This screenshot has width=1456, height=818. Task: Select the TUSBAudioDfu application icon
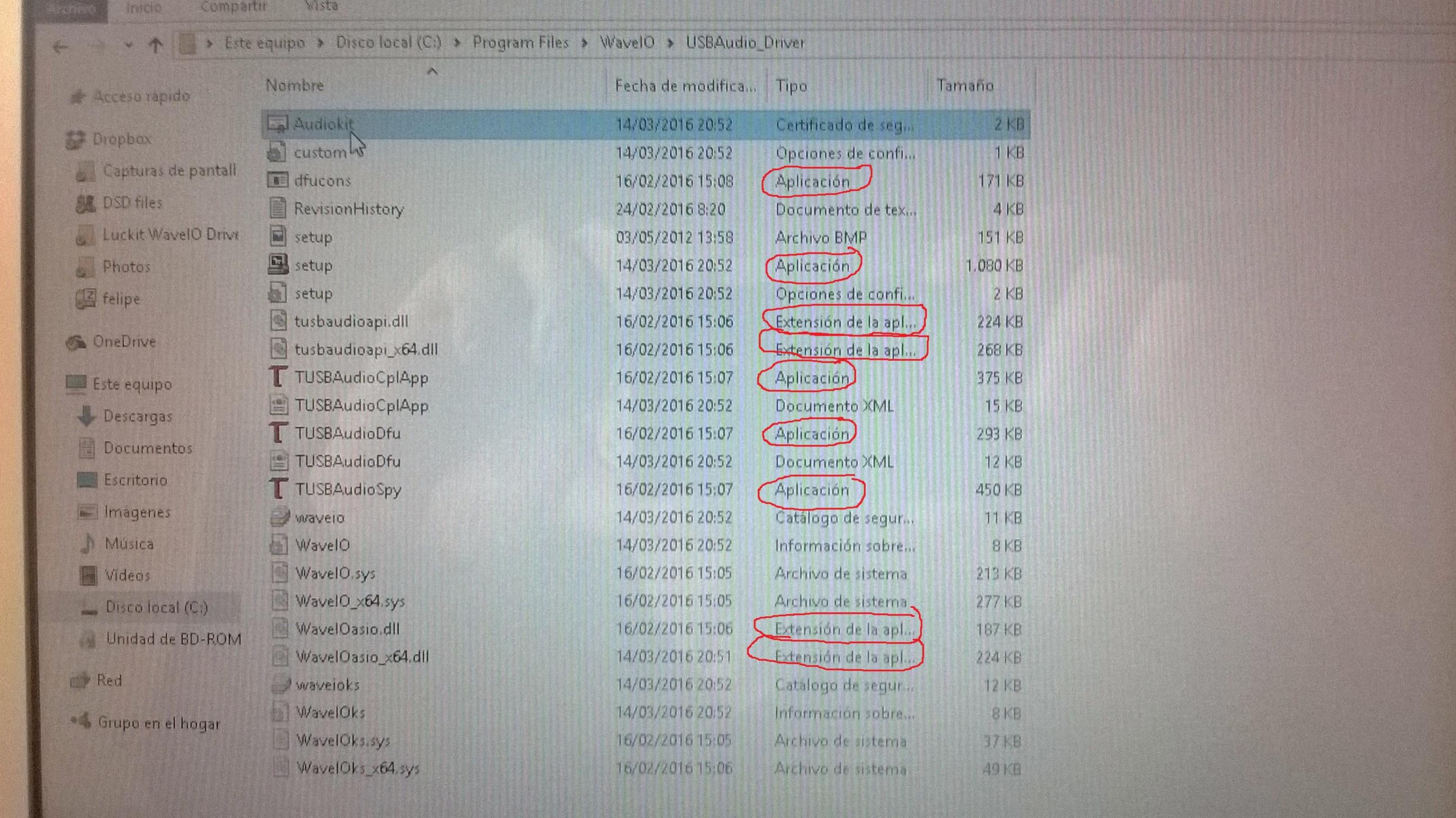(x=278, y=432)
